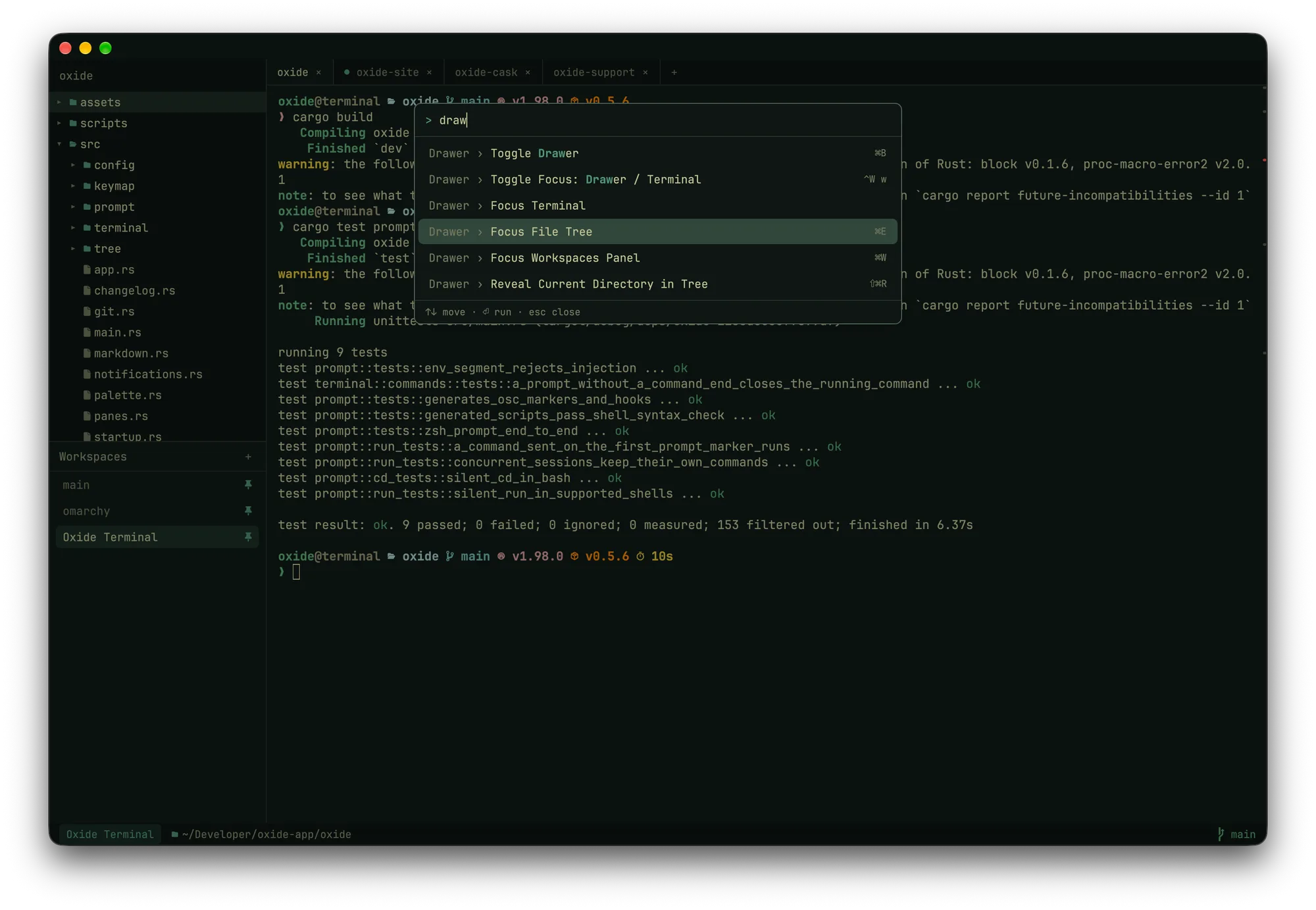This screenshot has height=910, width=1316.
Task: Click the main.rs file icon
Action: 87,332
